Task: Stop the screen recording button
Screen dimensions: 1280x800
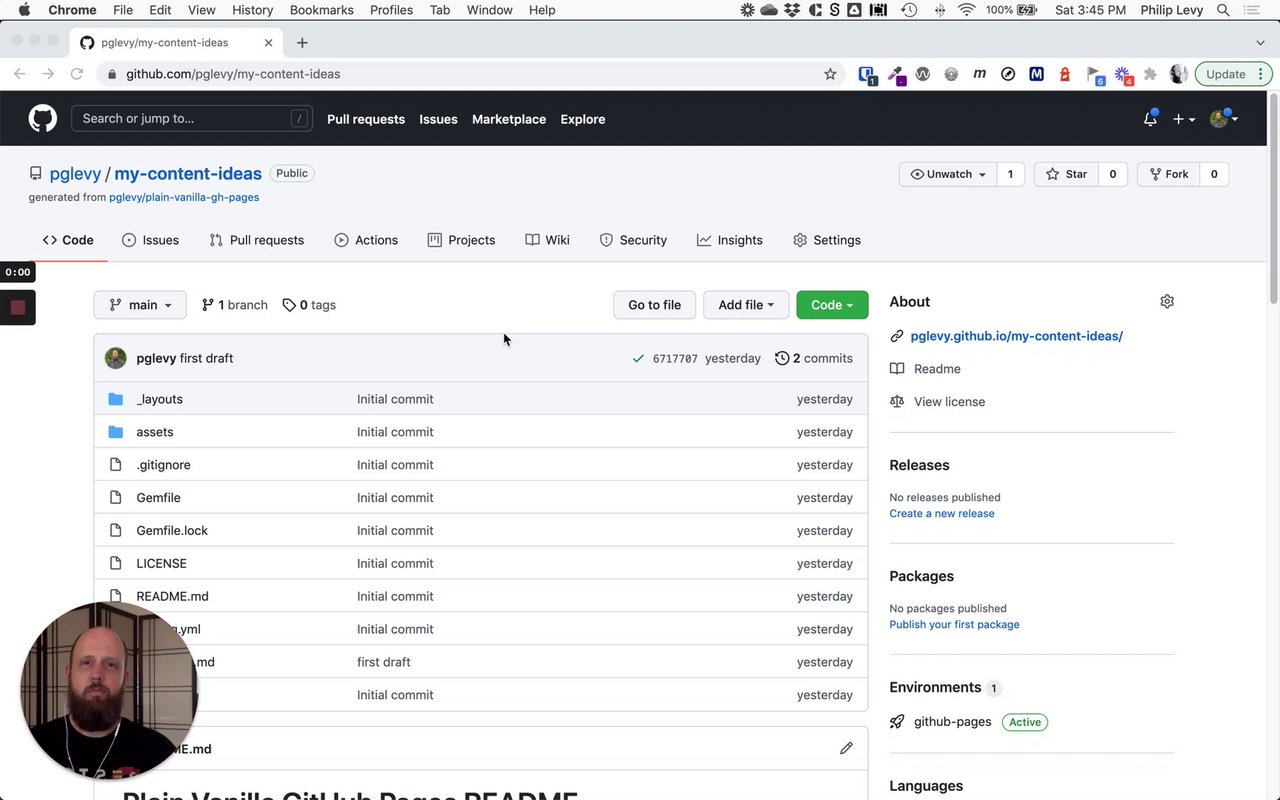Action: (17, 307)
